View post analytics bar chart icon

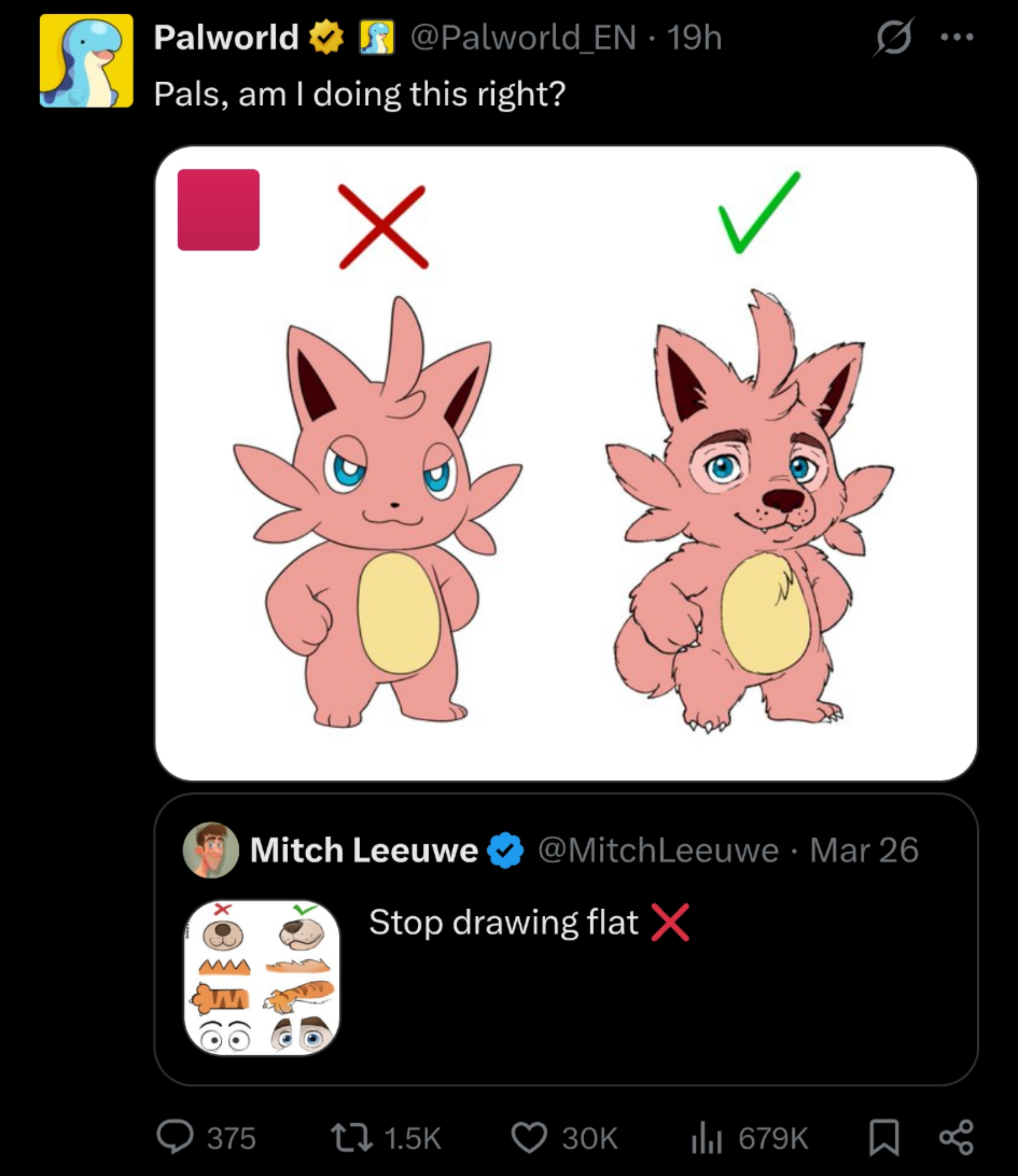tap(705, 1138)
